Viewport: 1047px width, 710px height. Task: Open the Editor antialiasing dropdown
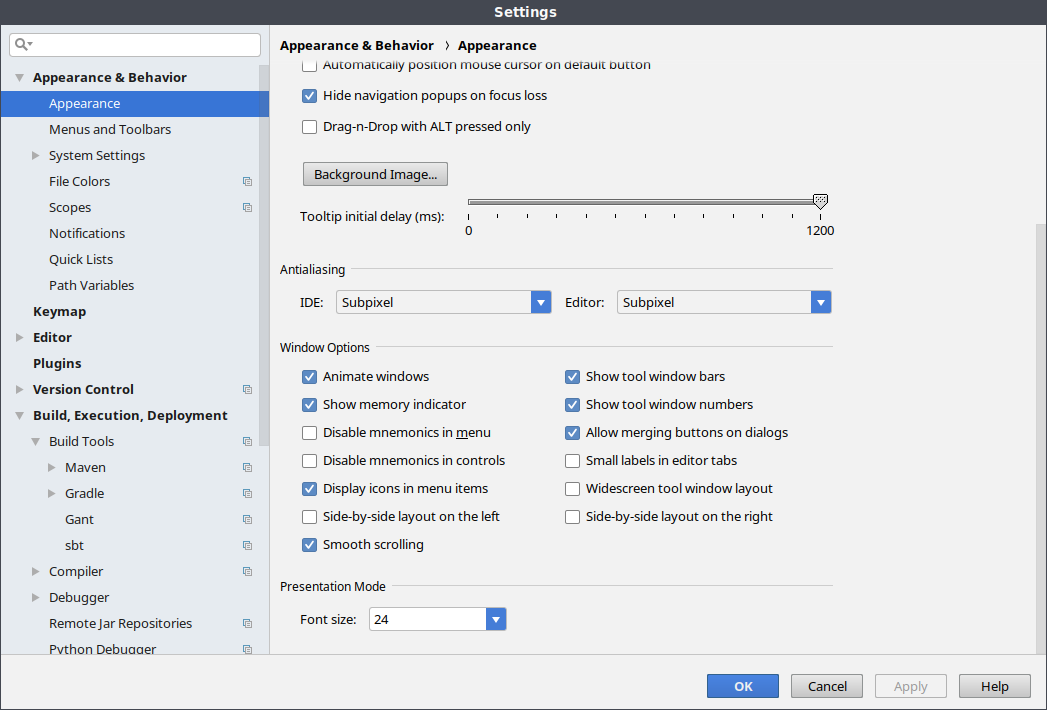pyautogui.click(x=821, y=301)
